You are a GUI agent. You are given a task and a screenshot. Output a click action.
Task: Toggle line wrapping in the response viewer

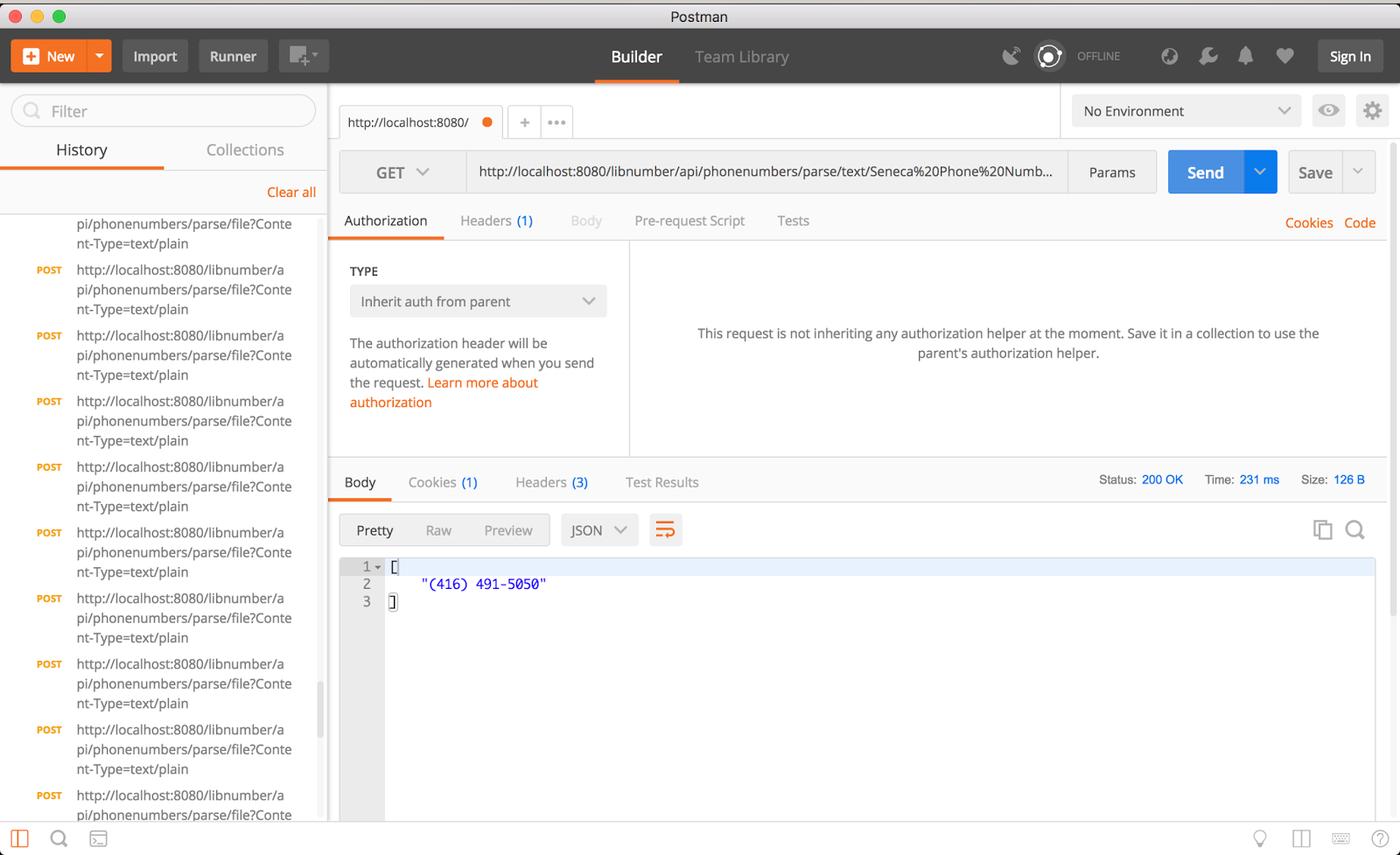click(665, 529)
